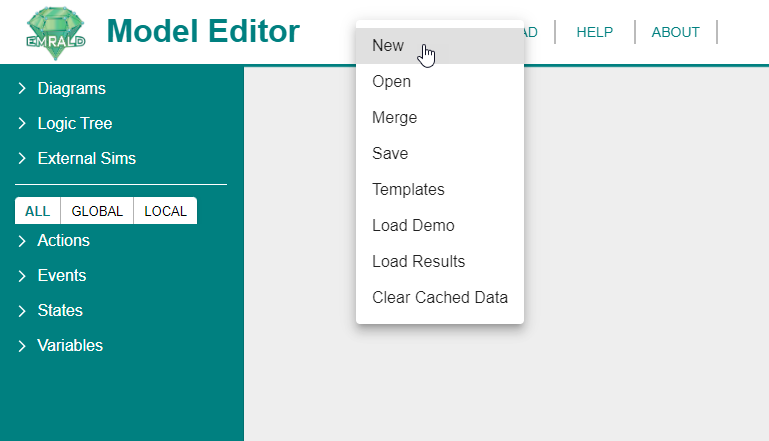The height and width of the screenshot is (441, 769).
Task: Click the Diagrams label in sidebar
Action: pos(72,88)
